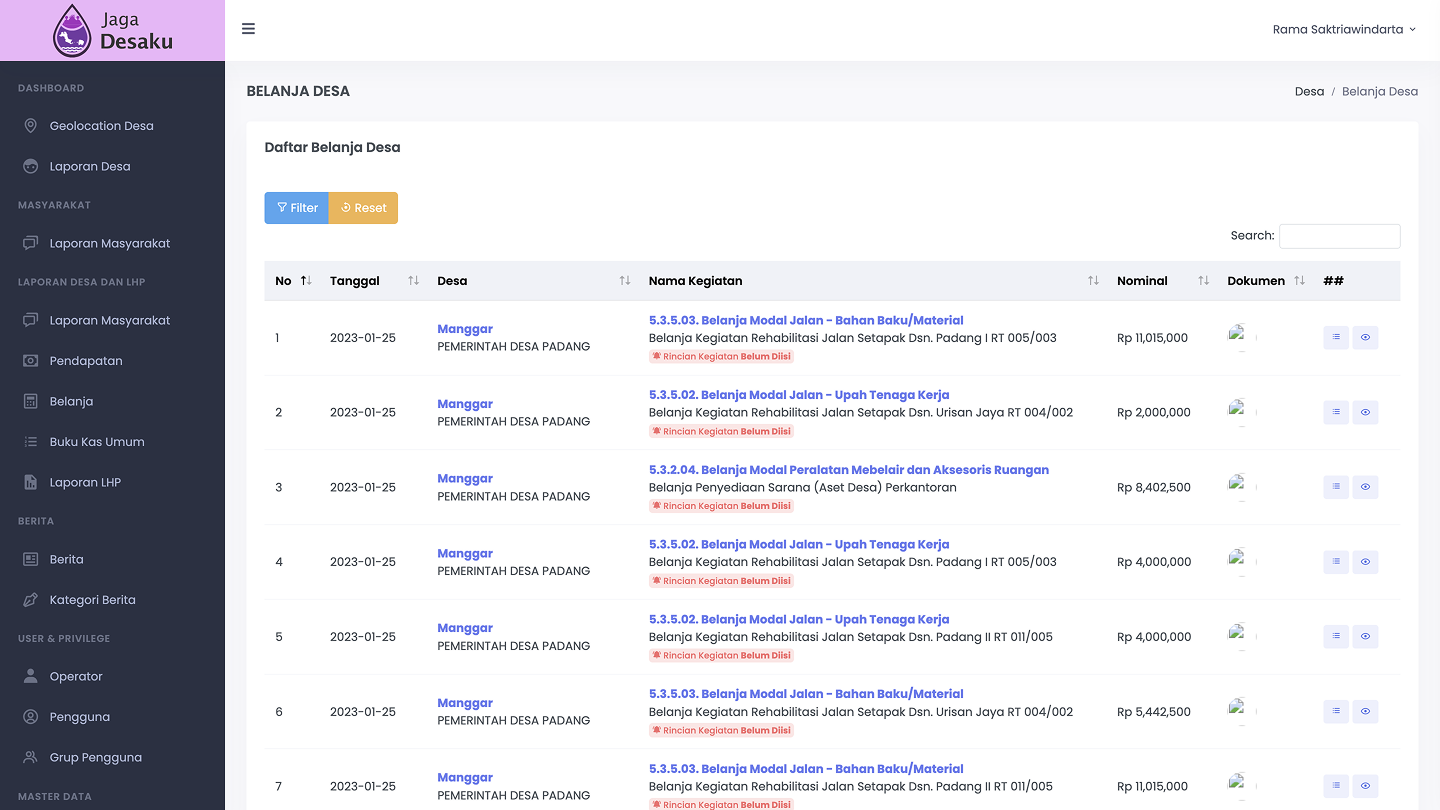Select nominal Rp 8,402,500

pyautogui.click(x=1154, y=488)
